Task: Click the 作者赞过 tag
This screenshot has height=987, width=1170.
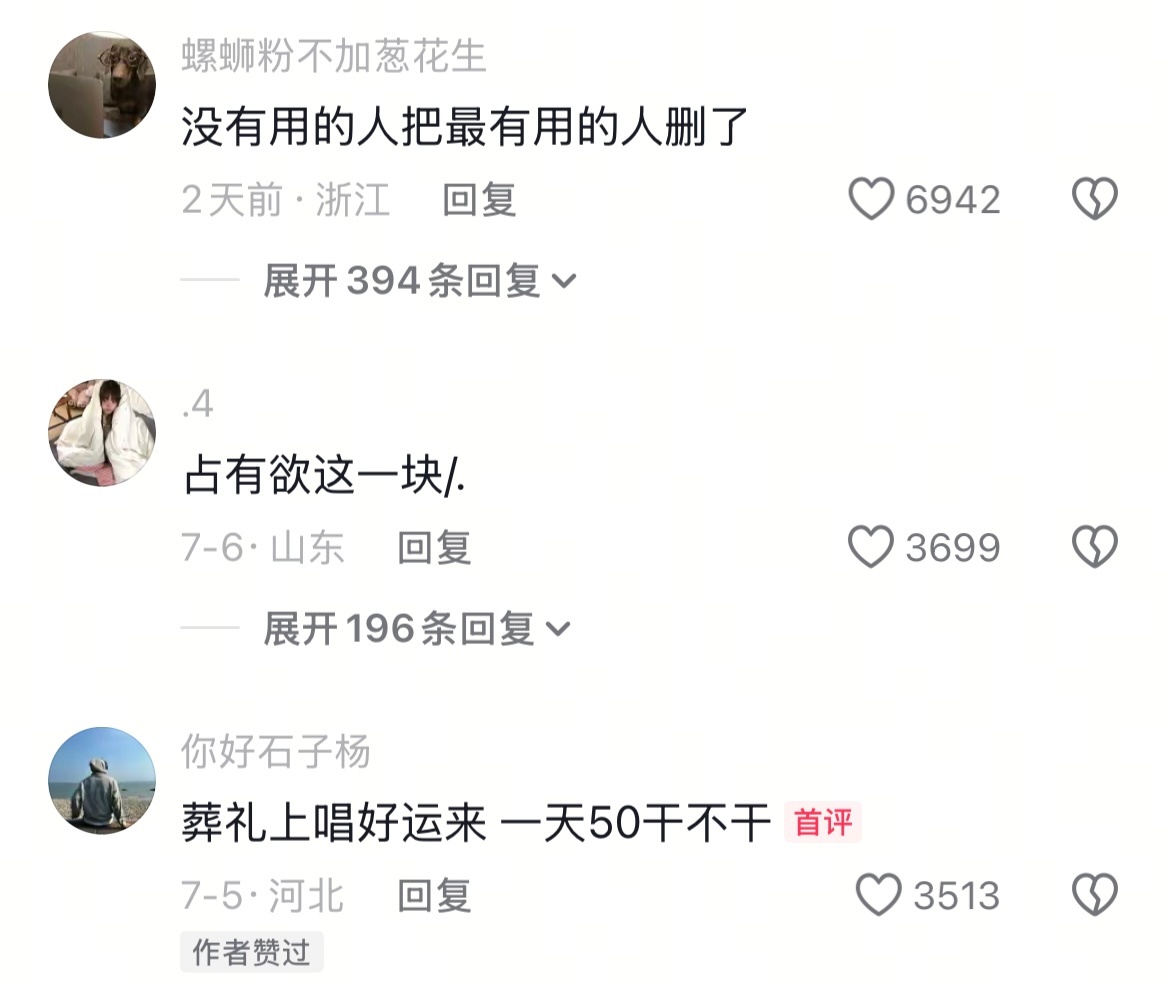Action: (x=251, y=952)
